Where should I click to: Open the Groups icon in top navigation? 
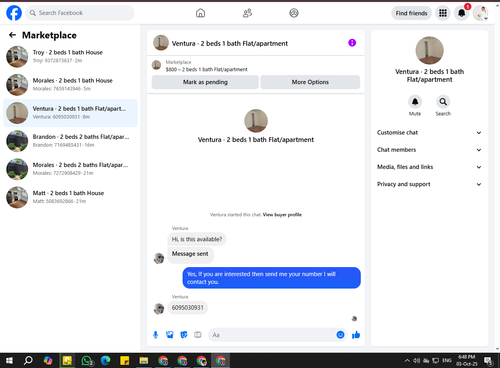(x=294, y=13)
